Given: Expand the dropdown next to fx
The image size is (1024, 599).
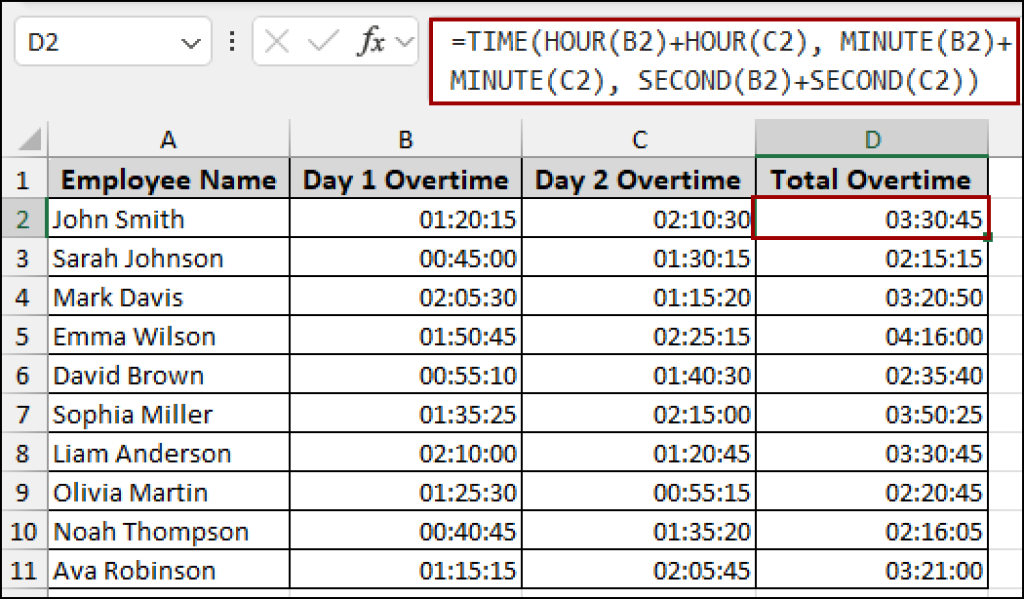Looking at the screenshot, I should pos(404,42).
